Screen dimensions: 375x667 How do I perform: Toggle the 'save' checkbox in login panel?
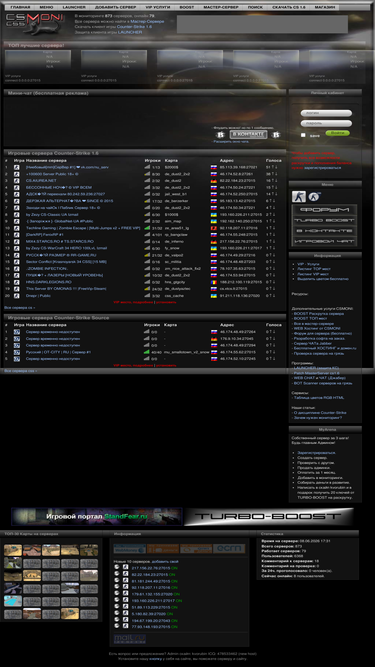[x=303, y=135]
